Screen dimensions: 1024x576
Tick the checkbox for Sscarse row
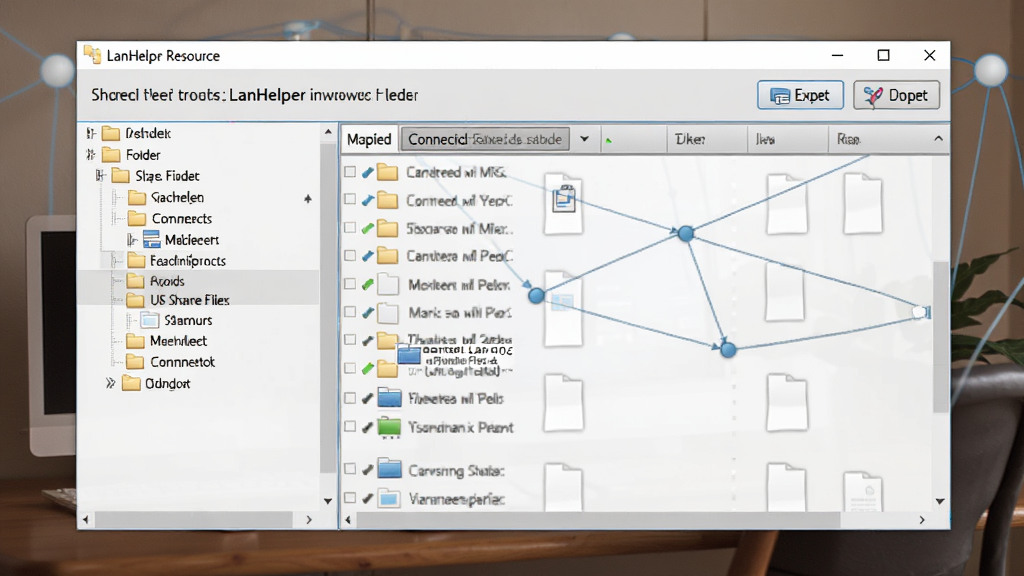[x=350, y=227]
